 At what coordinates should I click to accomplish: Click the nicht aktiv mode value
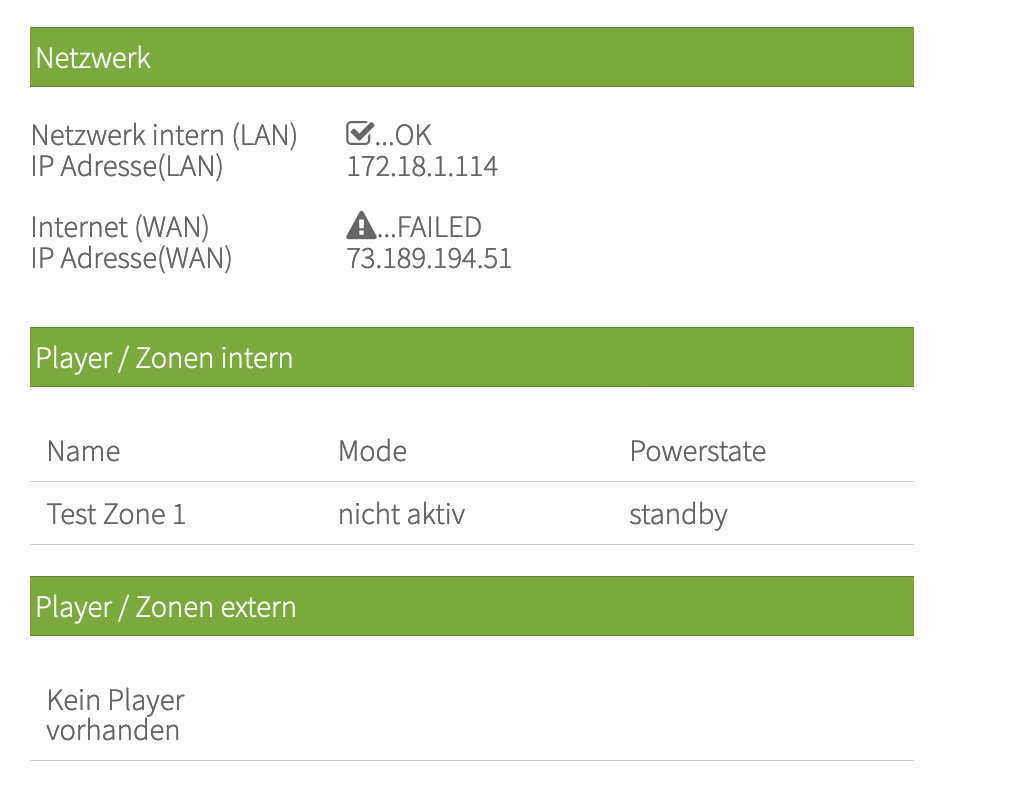coord(401,514)
